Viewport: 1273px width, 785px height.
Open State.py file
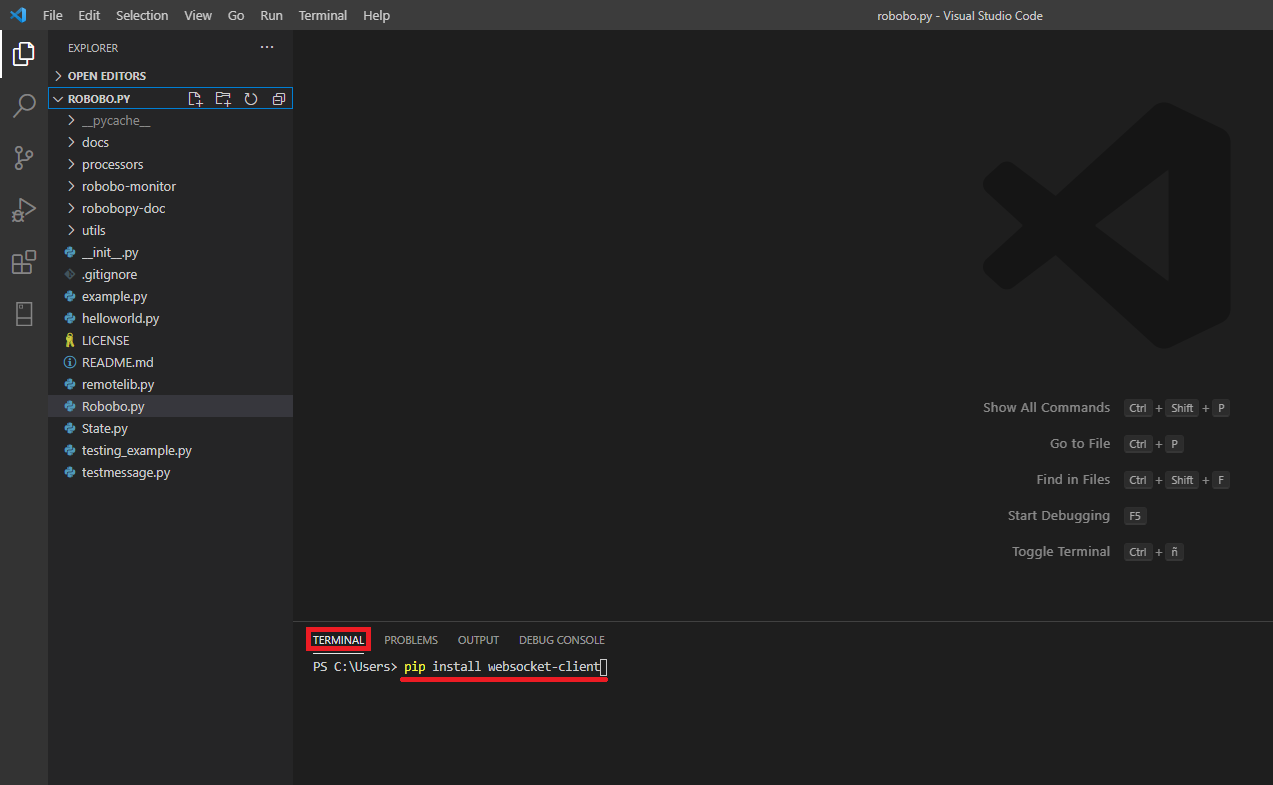(x=170, y=429)
